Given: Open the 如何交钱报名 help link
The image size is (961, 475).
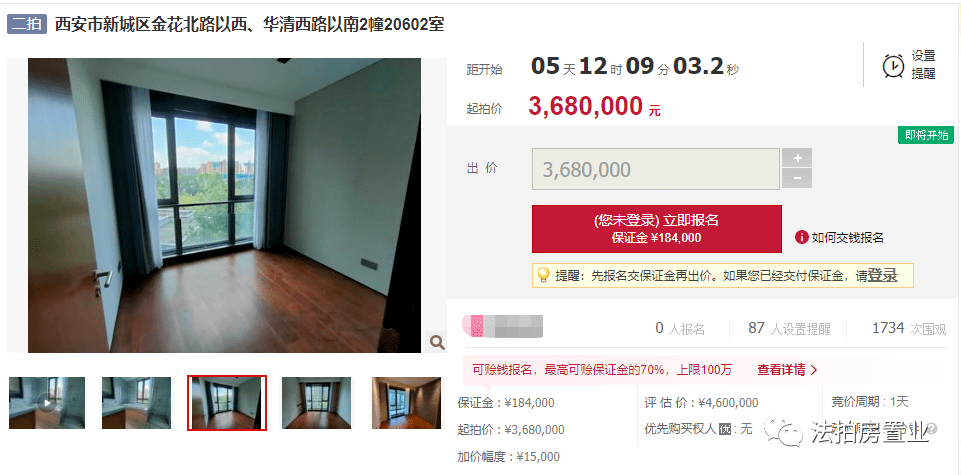Looking at the screenshot, I should coord(848,238).
